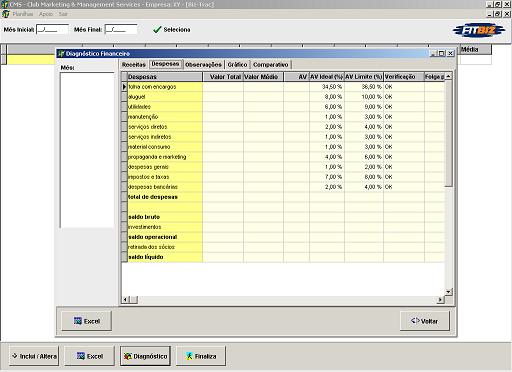Click the Diagnóstico button icon in bottom bar
Image resolution: width=512 pixels, height=372 pixels.
tap(128, 356)
